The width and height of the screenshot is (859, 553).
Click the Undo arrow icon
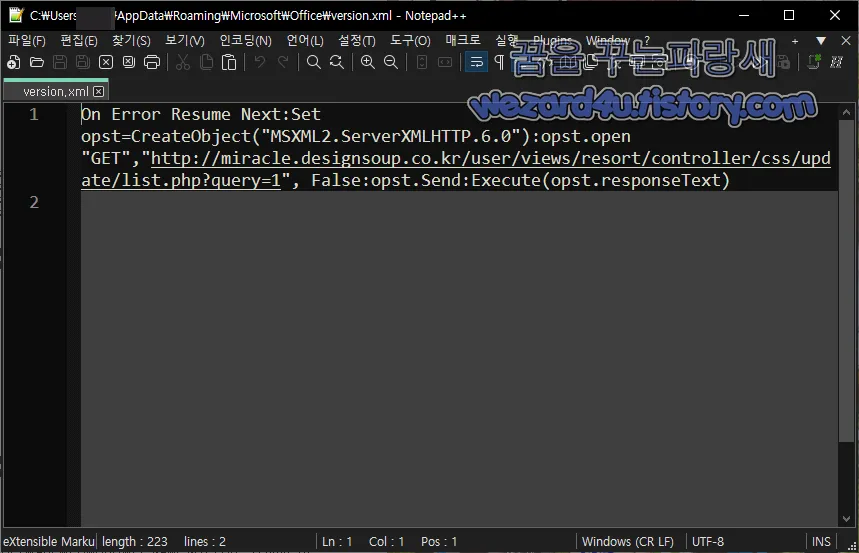click(x=260, y=62)
